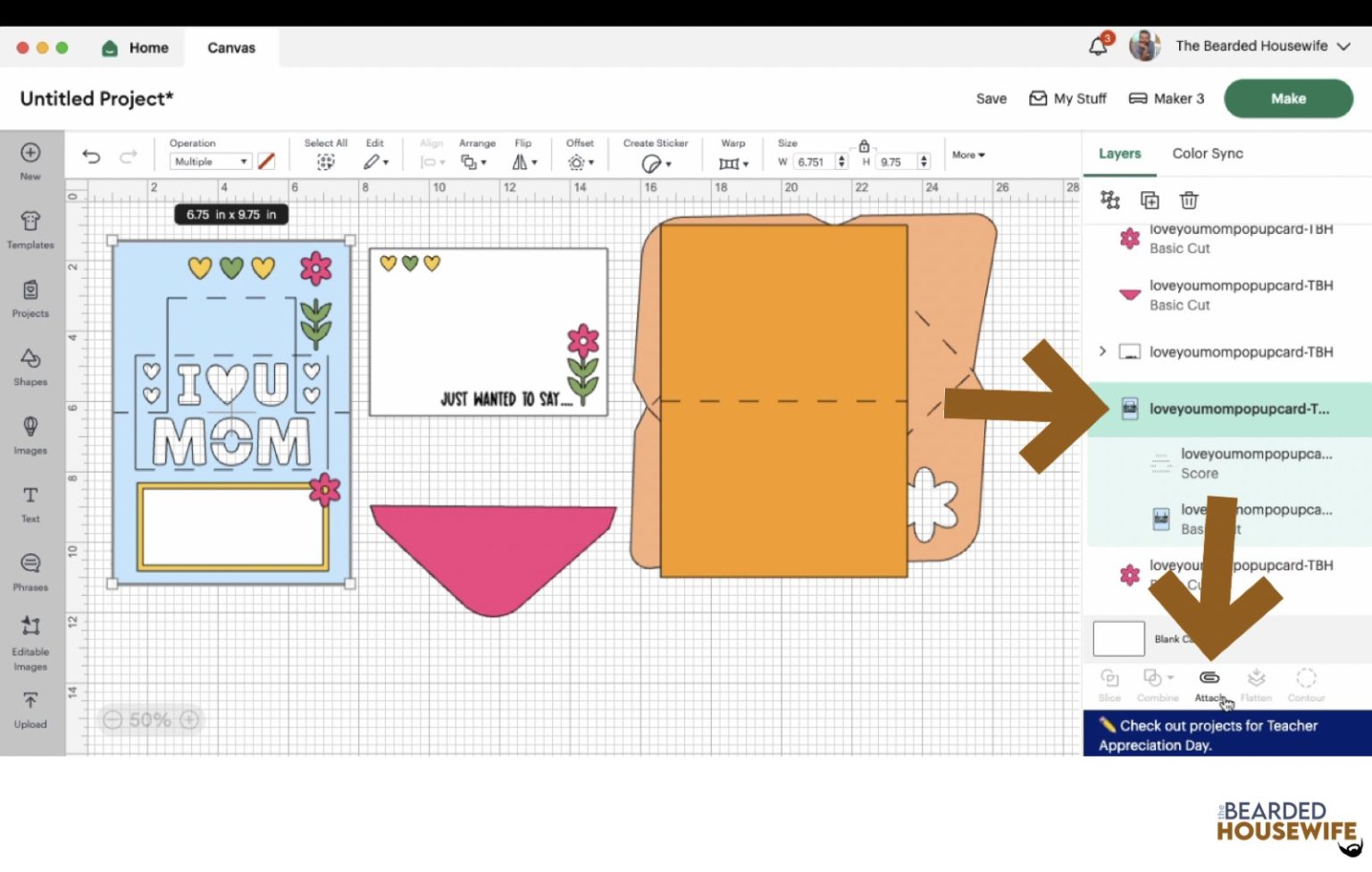Viewport: 1372px width, 872px height.
Task: Expand the collapsed loveyoumompopupcard-TBH group
Action: tap(1102, 351)
